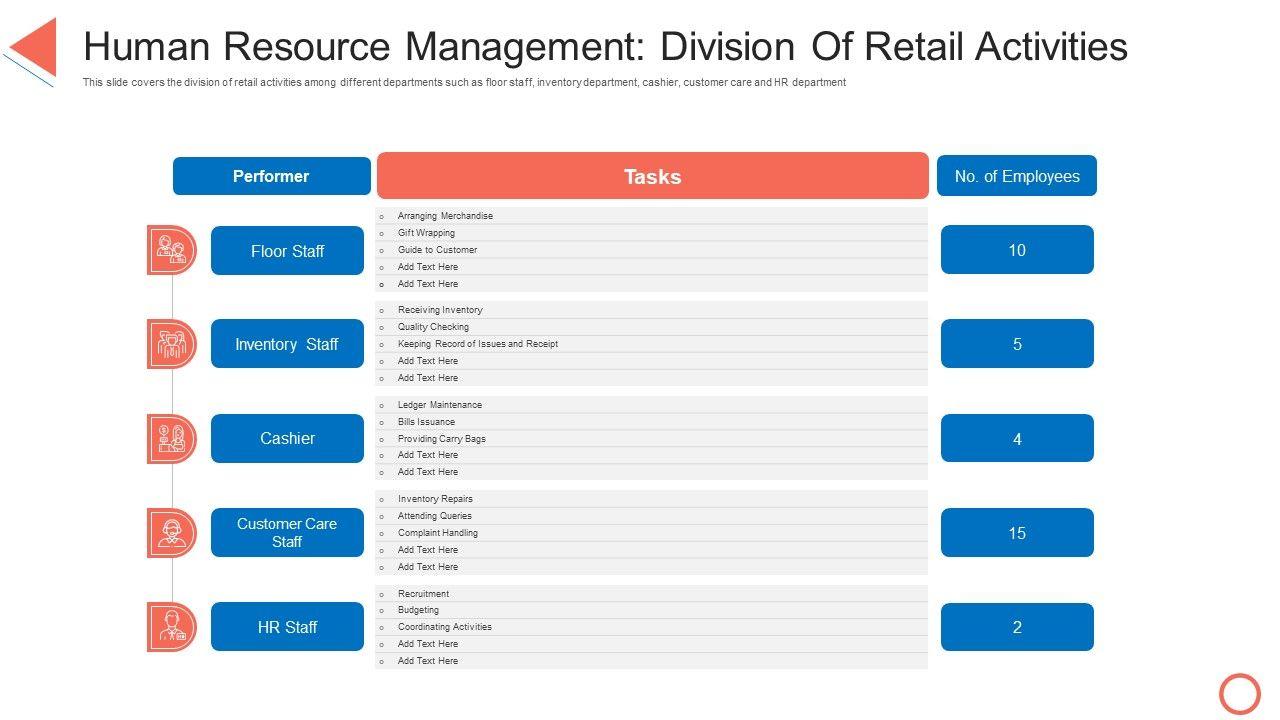
Task: Select the No. of Employees header
Action: [x=1016, y=176]
